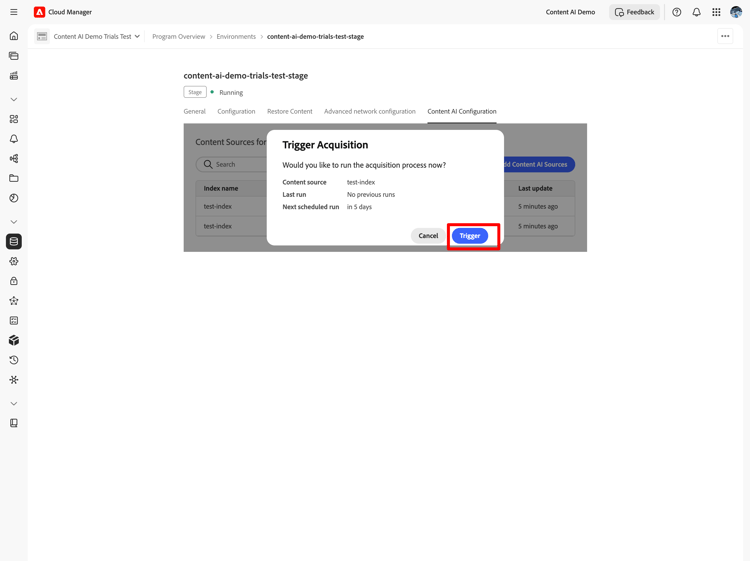The height and width of the screenshot is (561, 750).
Task: Collapse the third sidebar section chevron
Action: 14,404
